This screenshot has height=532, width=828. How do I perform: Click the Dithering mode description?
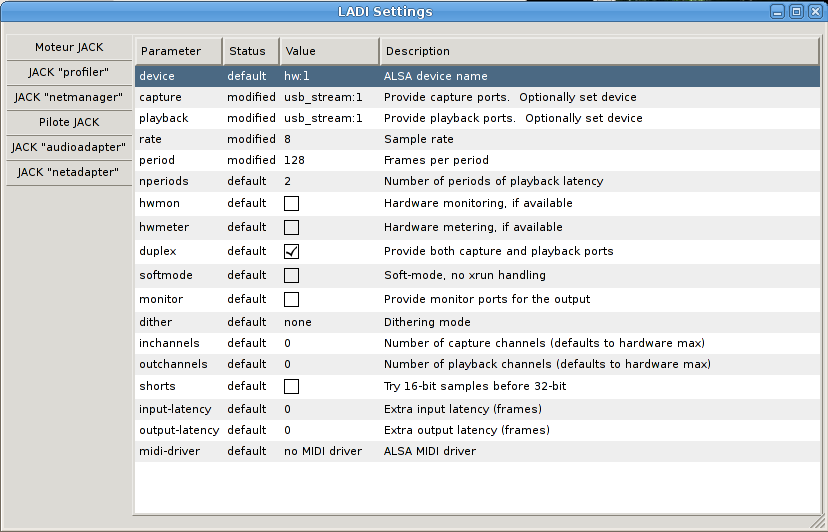427,322
